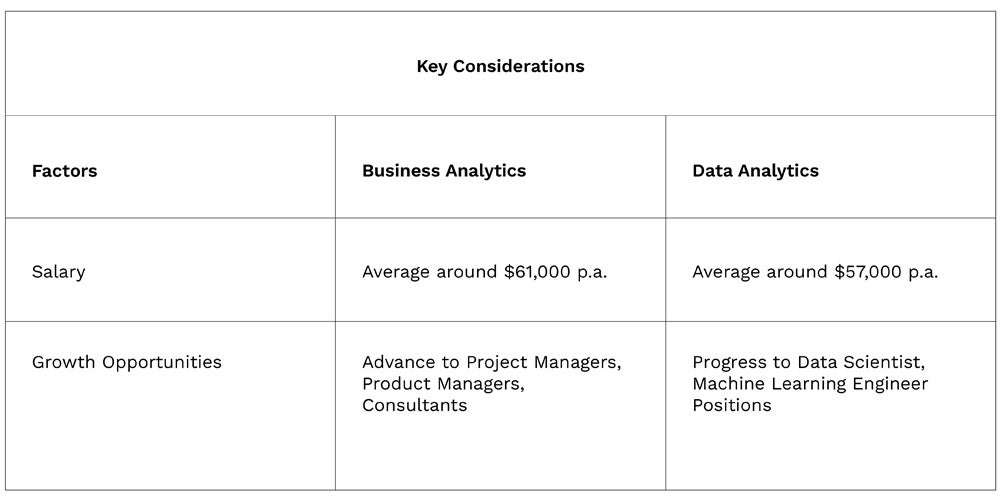
Task: Click the $57,000 salary figure
Action: pyautogui.click(x=868, y=272)
